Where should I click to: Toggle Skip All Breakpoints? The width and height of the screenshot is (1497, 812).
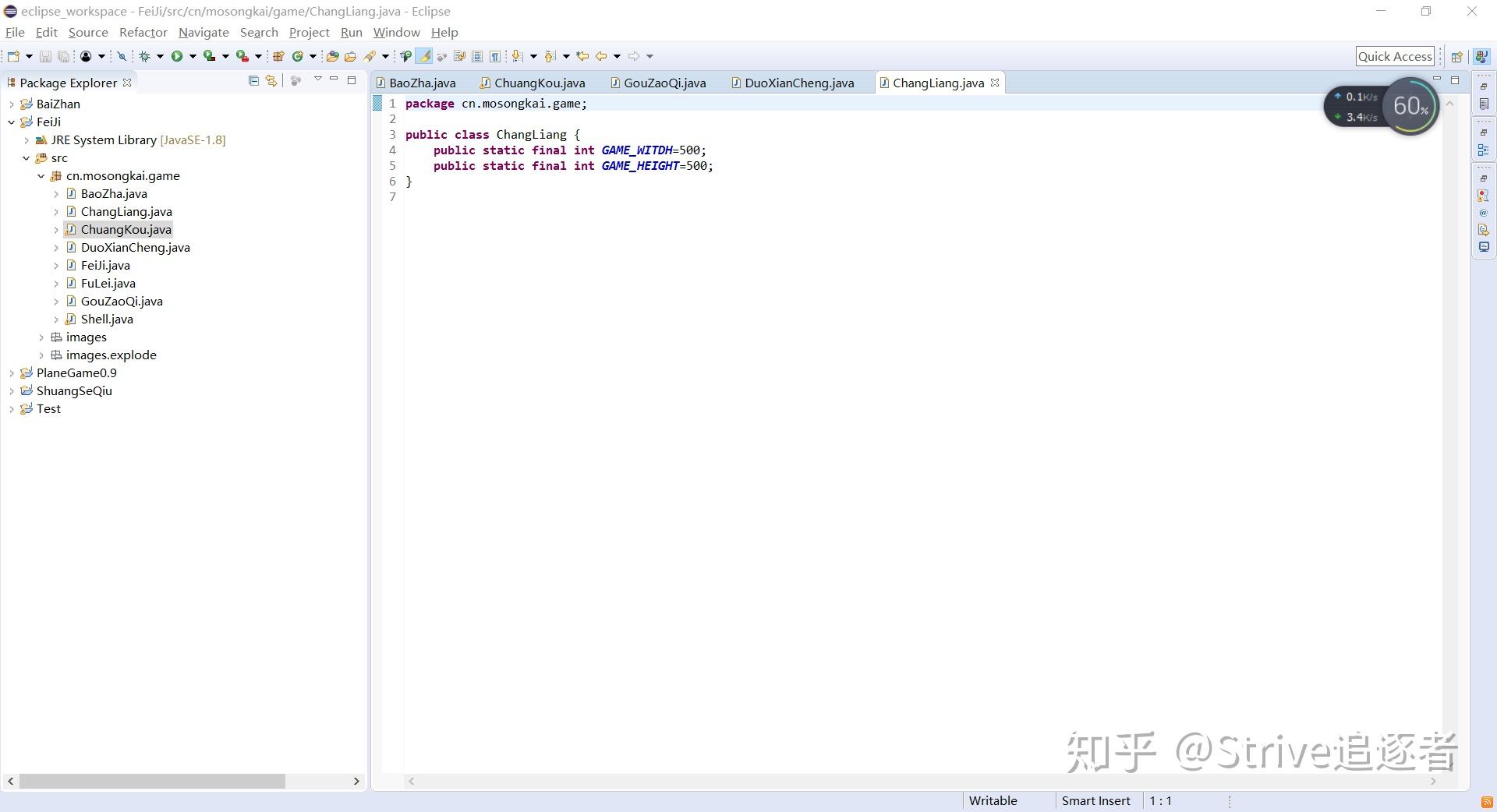[121, 55]
